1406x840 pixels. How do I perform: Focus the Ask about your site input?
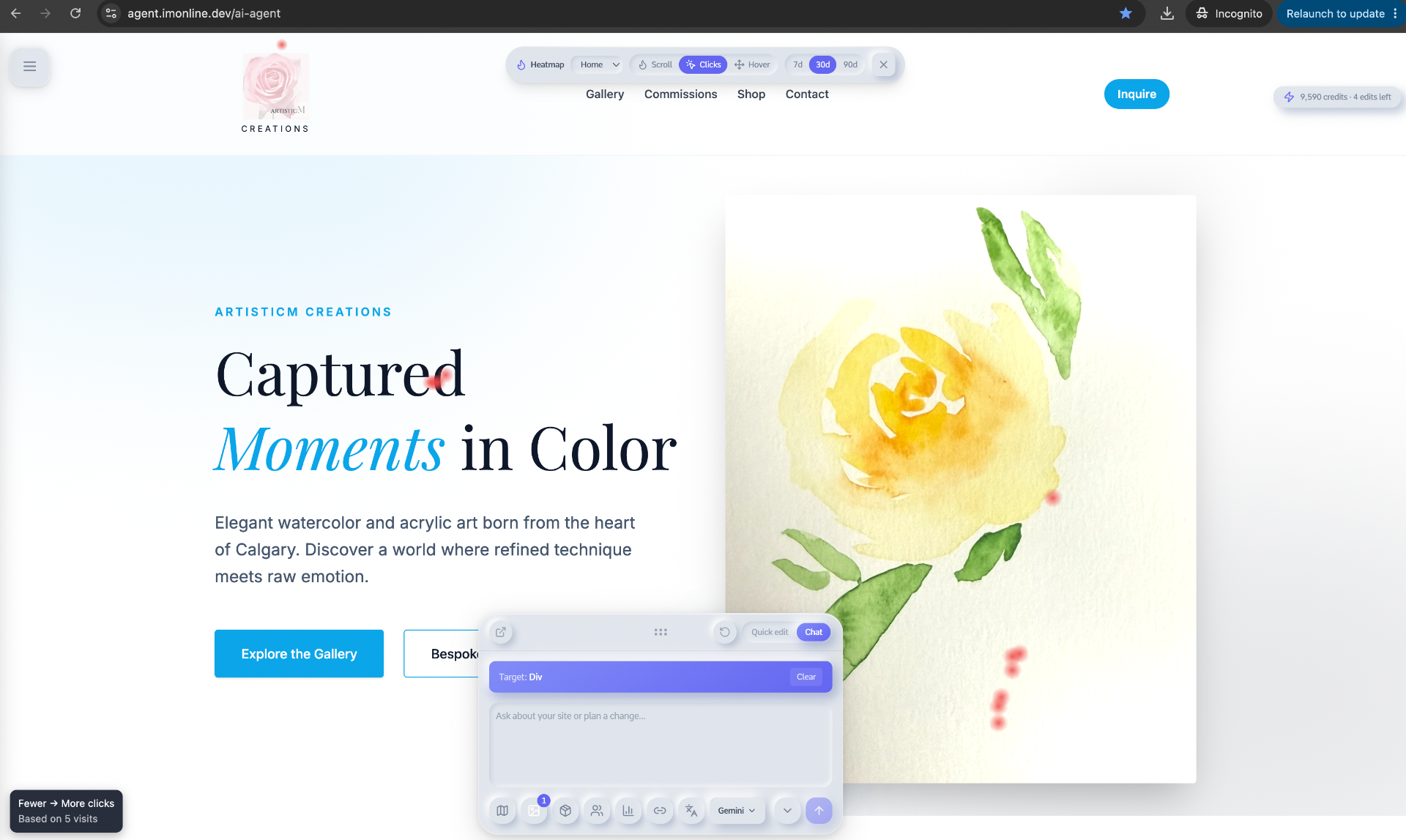[661, 746]
